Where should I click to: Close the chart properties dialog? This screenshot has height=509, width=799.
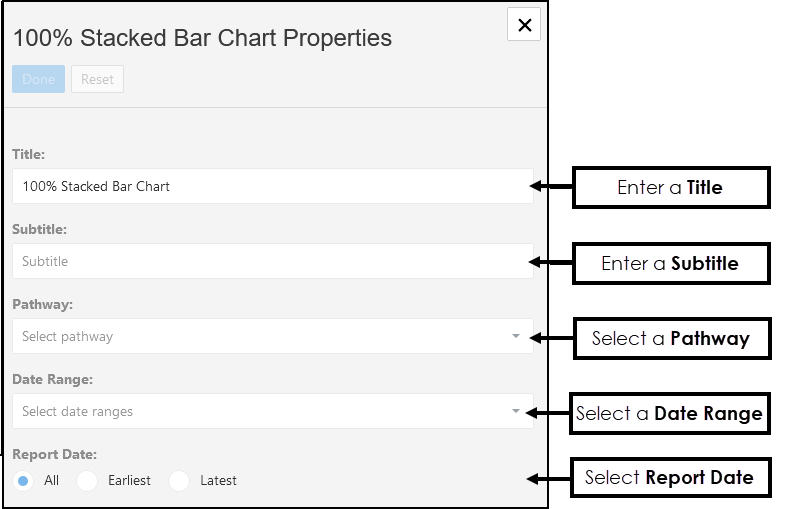(524, 25)
